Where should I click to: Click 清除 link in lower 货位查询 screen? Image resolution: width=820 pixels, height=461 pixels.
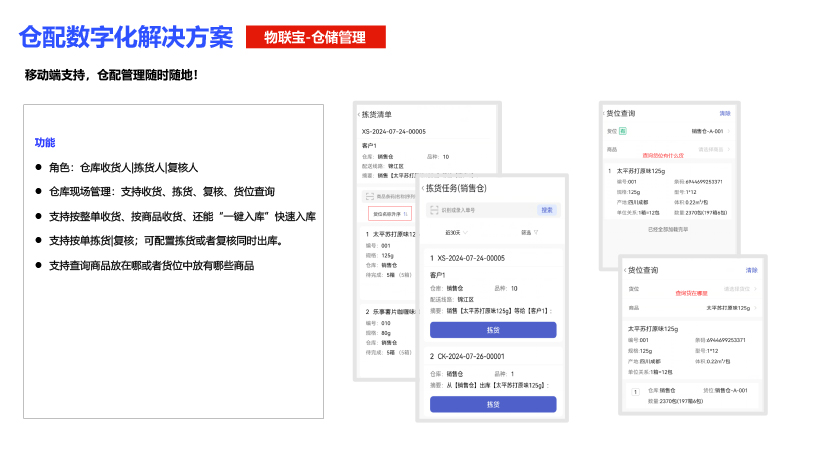751,270
